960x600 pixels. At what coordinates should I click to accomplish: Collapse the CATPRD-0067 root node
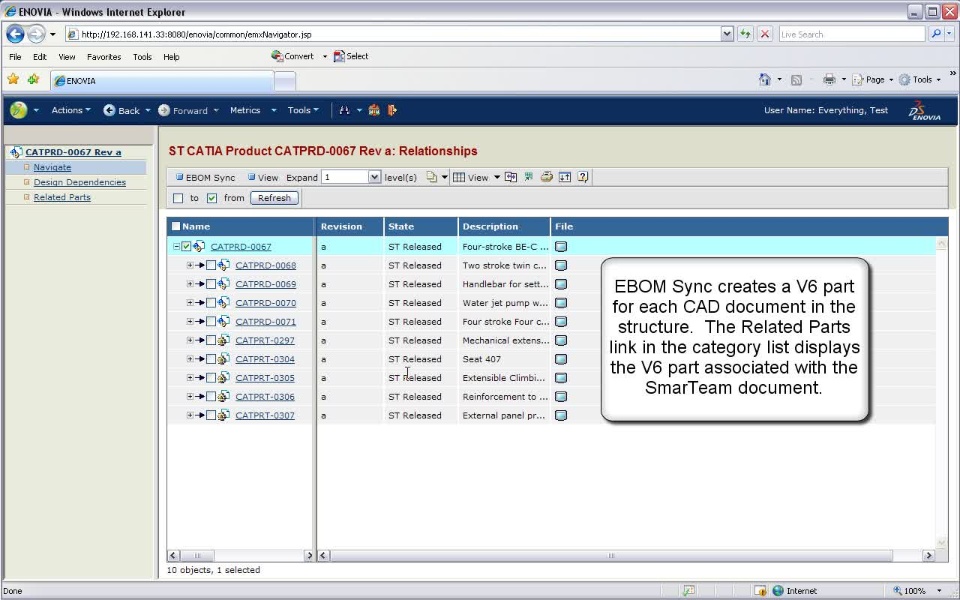[x=176, y=247]
